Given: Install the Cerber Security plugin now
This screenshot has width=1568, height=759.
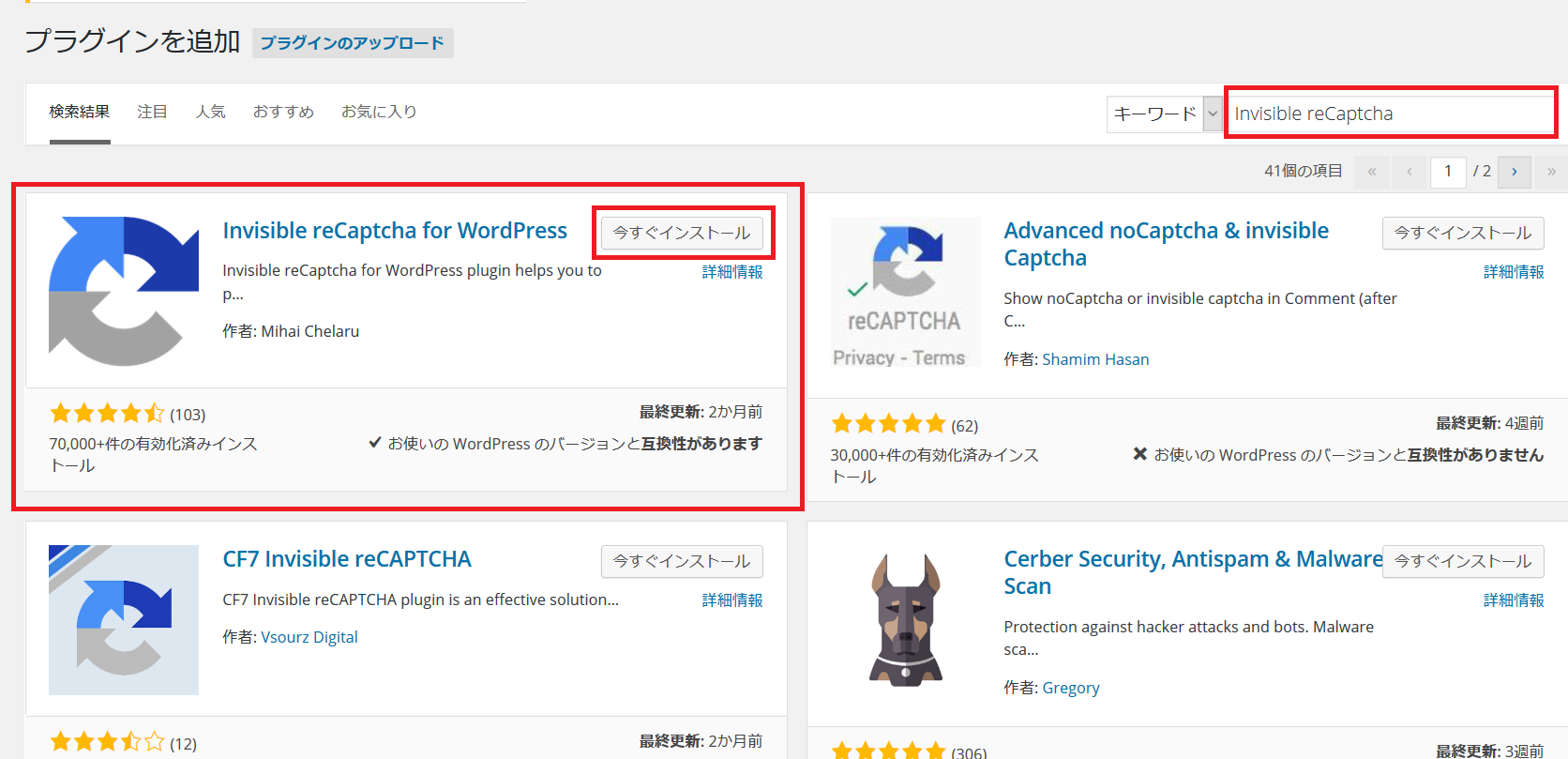Looking at the screenshot, I should click(x=1462, y=561).
